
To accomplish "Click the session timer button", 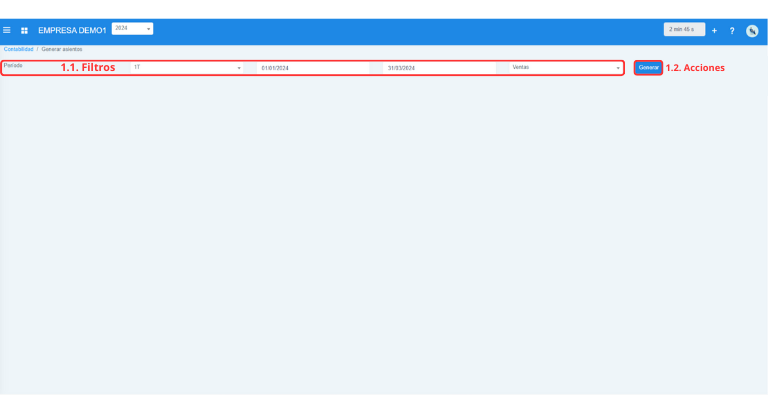I will pyautogui.click(x=684, y=29).
